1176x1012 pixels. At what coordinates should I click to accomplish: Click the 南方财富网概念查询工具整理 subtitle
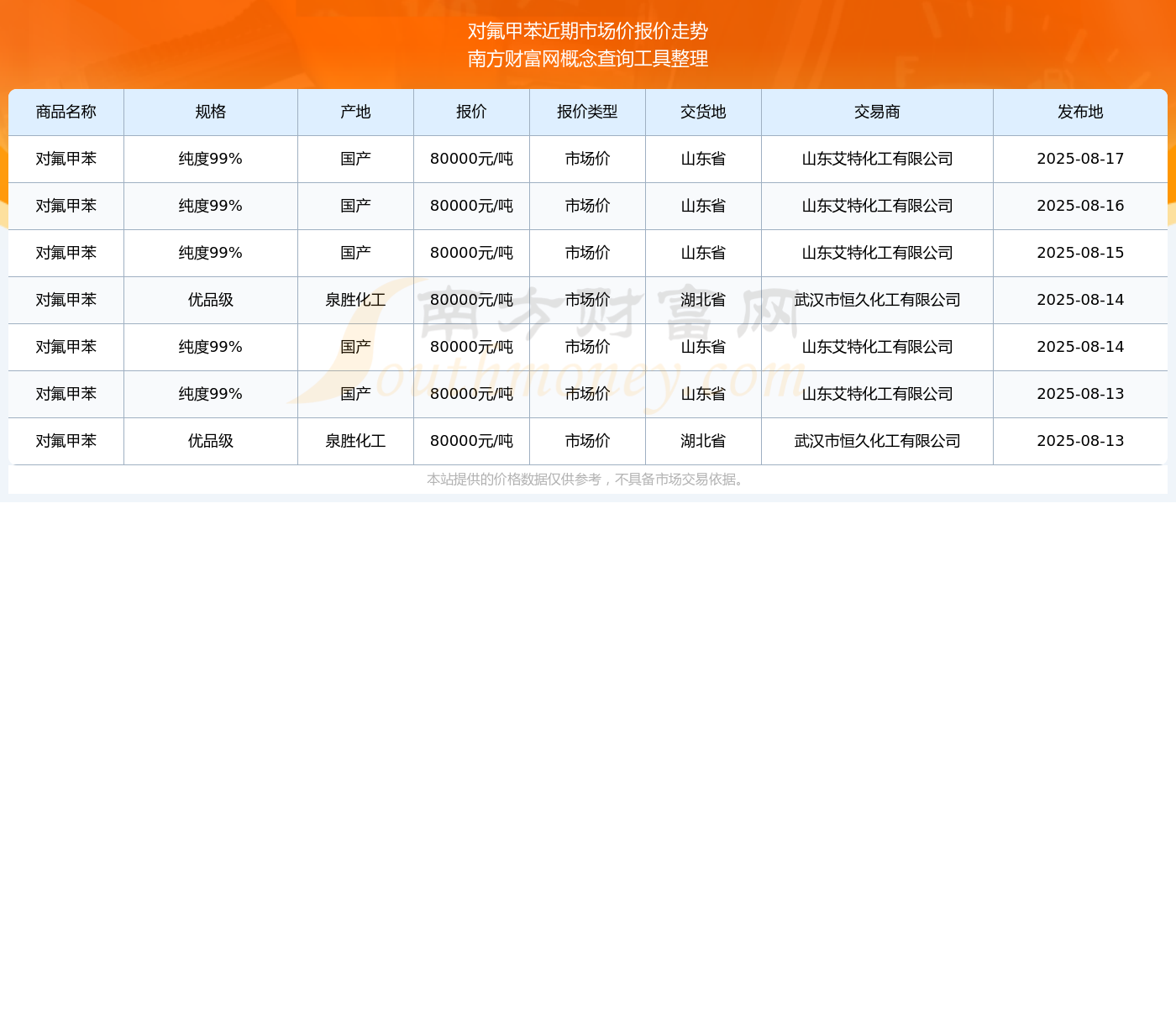point(588,59)
